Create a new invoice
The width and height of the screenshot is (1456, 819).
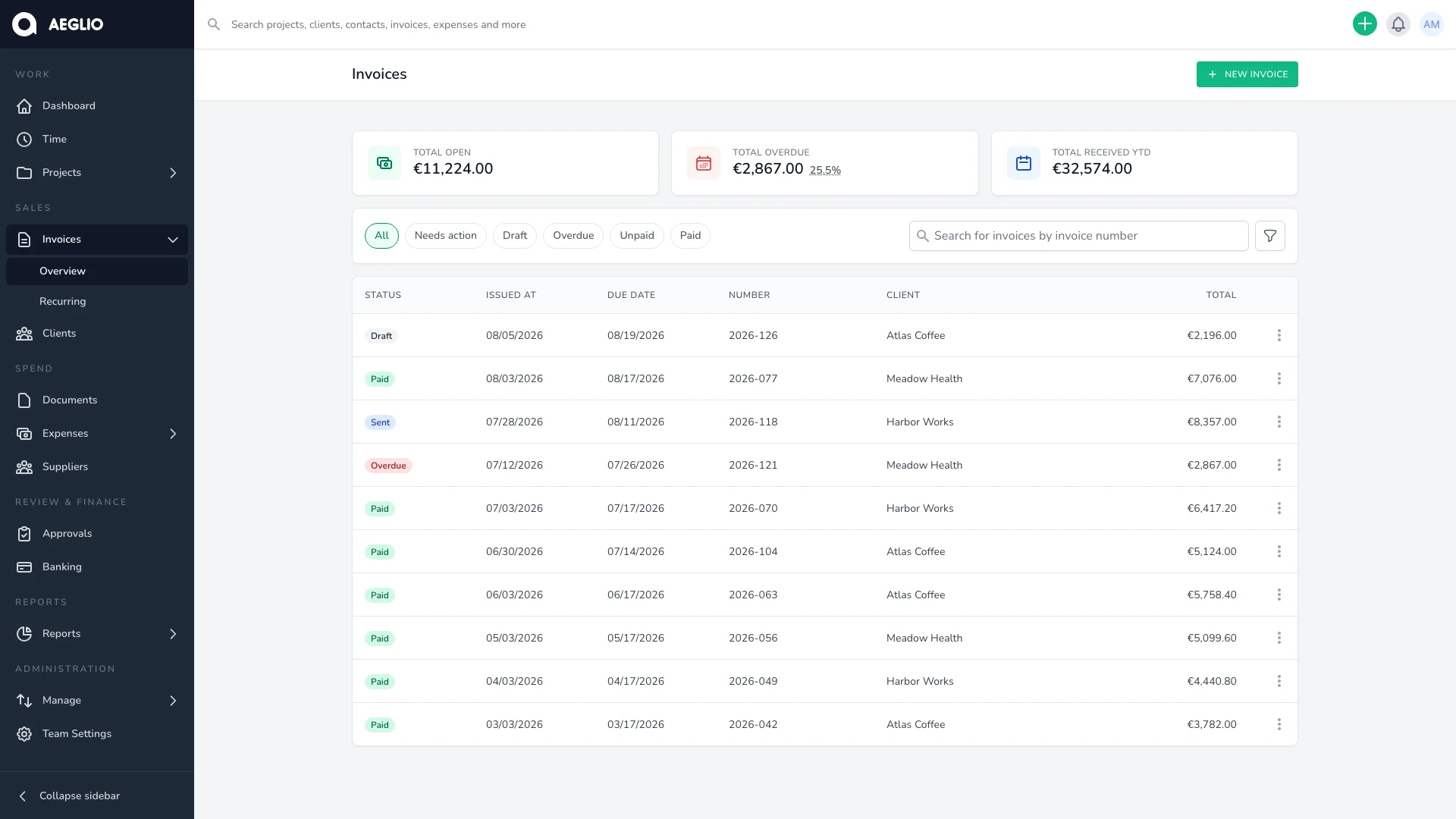[x=1247, y=74]
